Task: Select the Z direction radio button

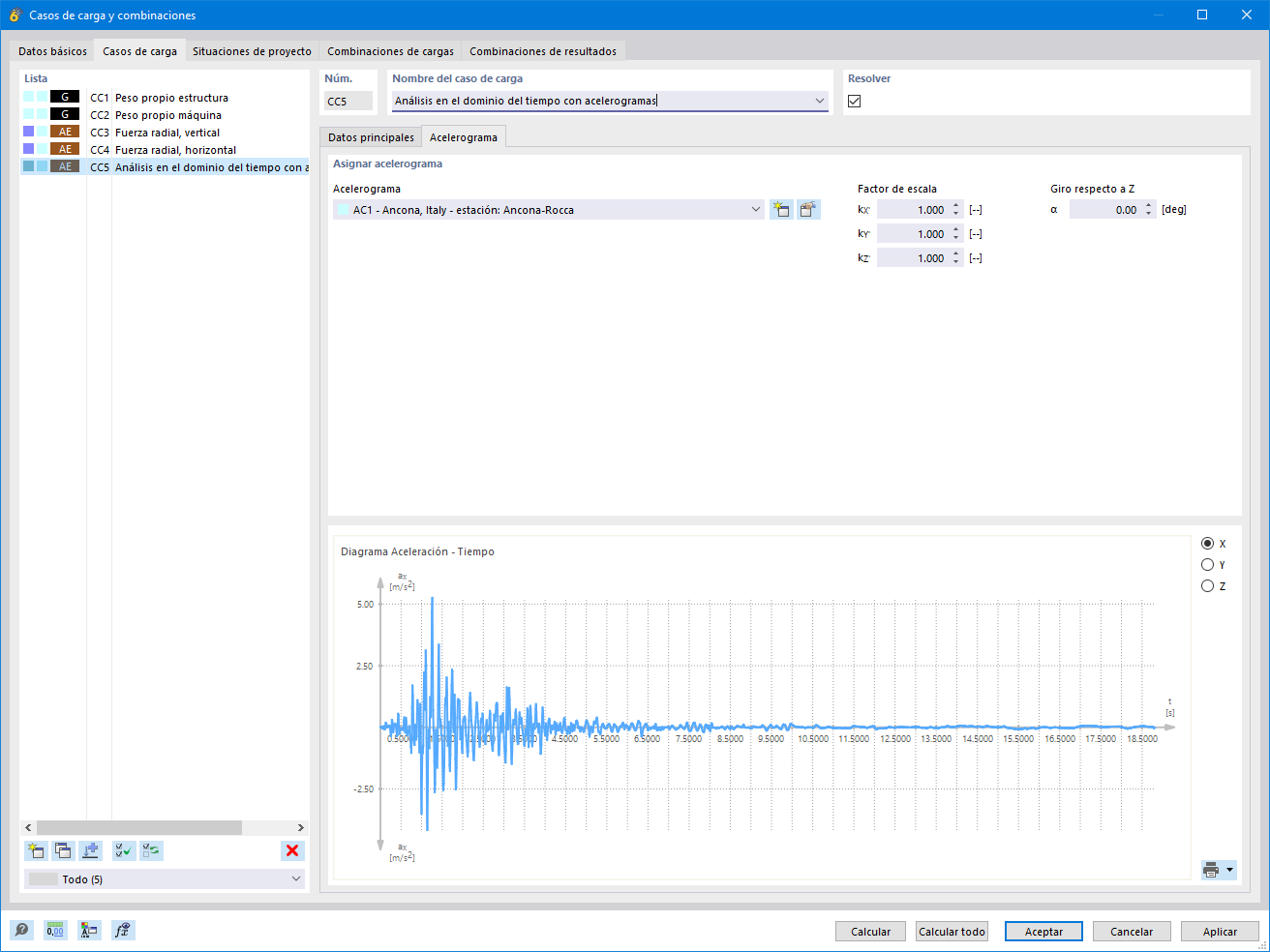Action: pos(1207,586)
